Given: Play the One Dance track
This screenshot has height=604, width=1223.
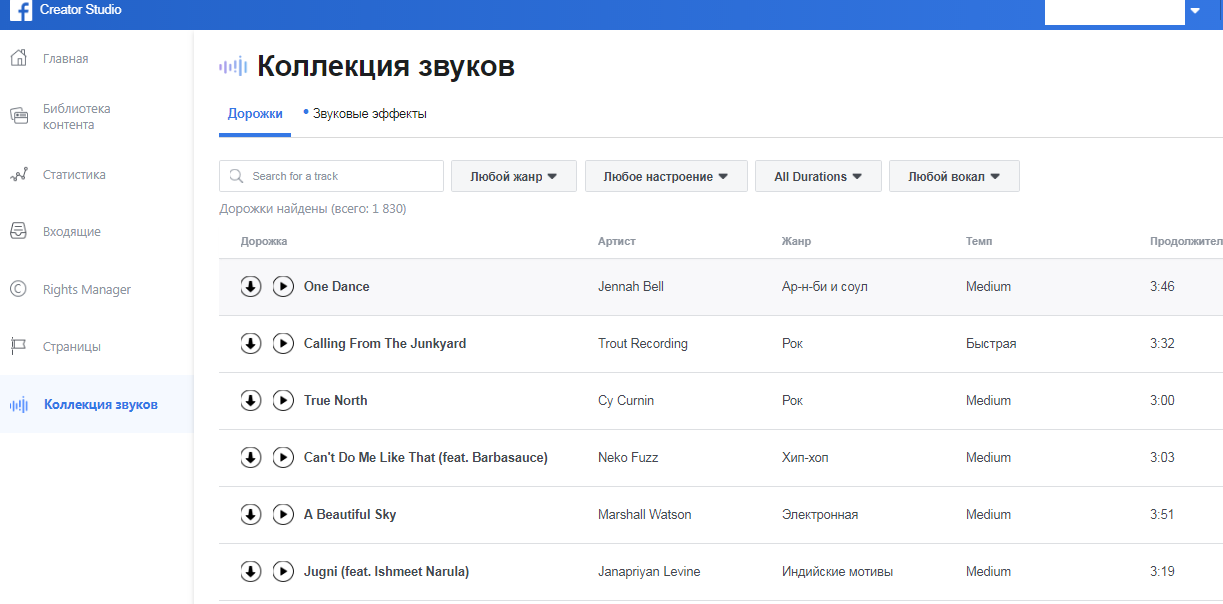Looking at the screenshot, I should tap(283, 286).
